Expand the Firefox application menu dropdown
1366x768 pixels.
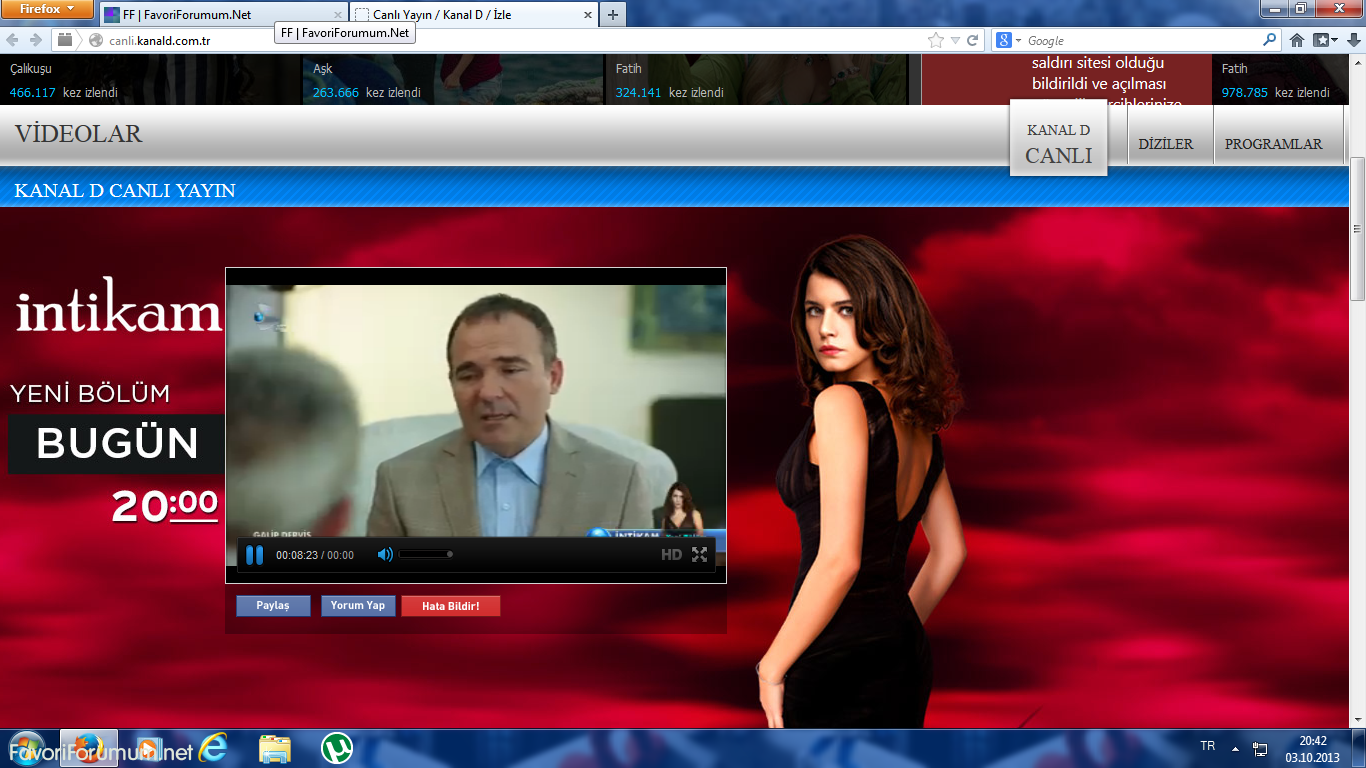tap(48, 10)
